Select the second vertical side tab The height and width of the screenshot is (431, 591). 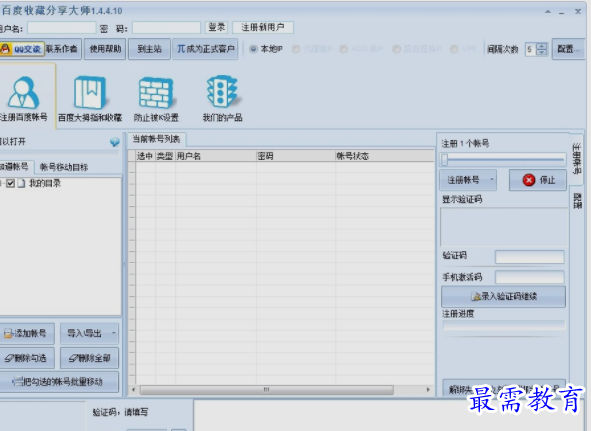click(x=577, y=201)
